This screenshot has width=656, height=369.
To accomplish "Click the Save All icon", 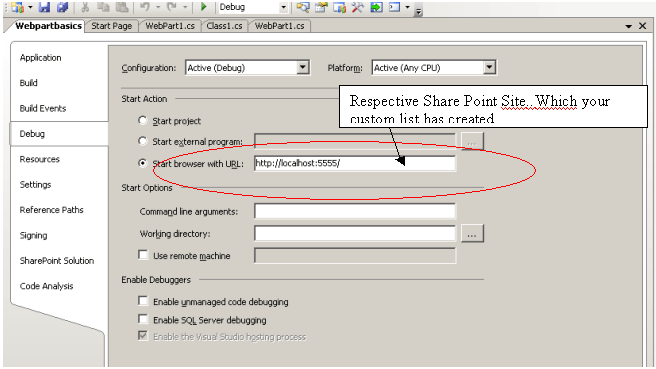I will 63,7.
